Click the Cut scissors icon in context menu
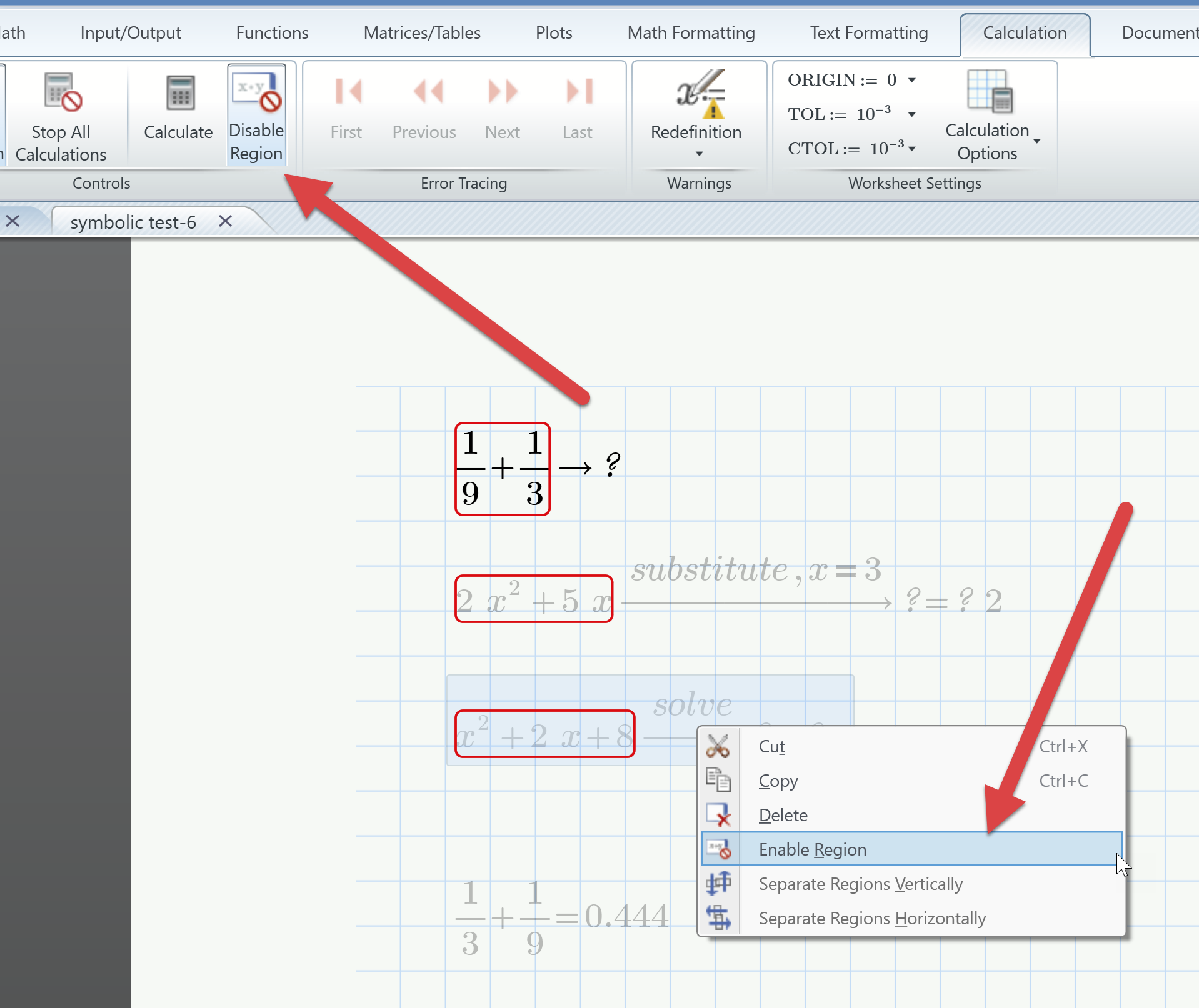The width and height of the screenshot is (1199, 1008). (x=718, y=746)
